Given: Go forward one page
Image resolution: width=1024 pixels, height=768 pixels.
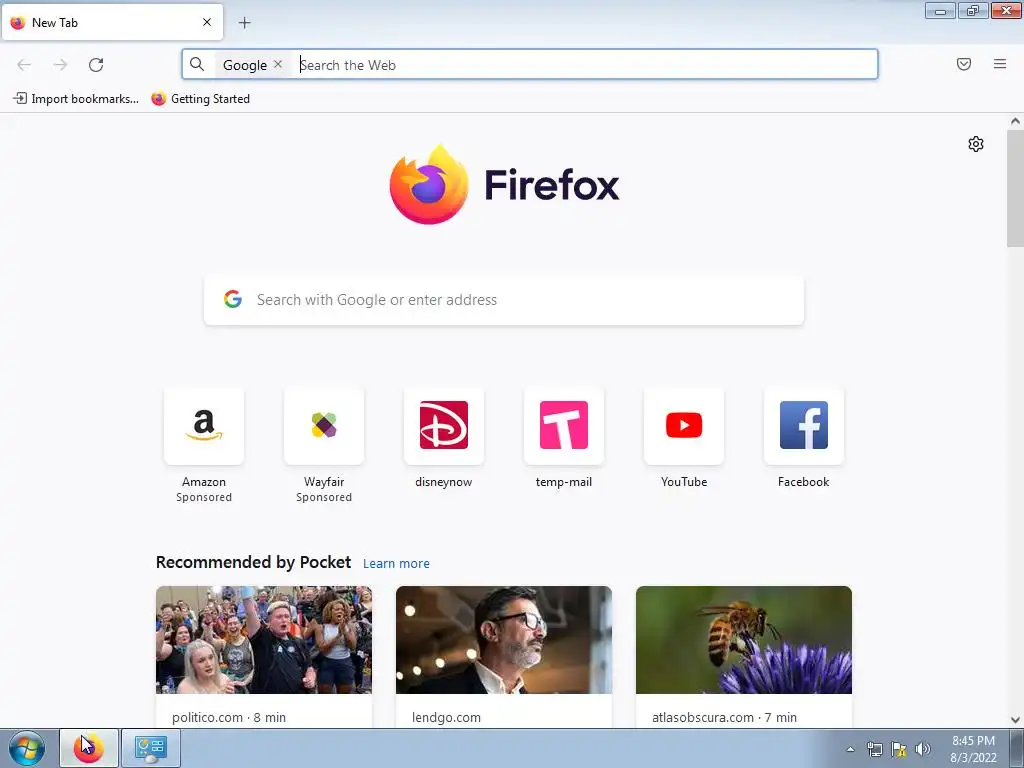Looking at the screenshot, I should click(x=60, y=65).
